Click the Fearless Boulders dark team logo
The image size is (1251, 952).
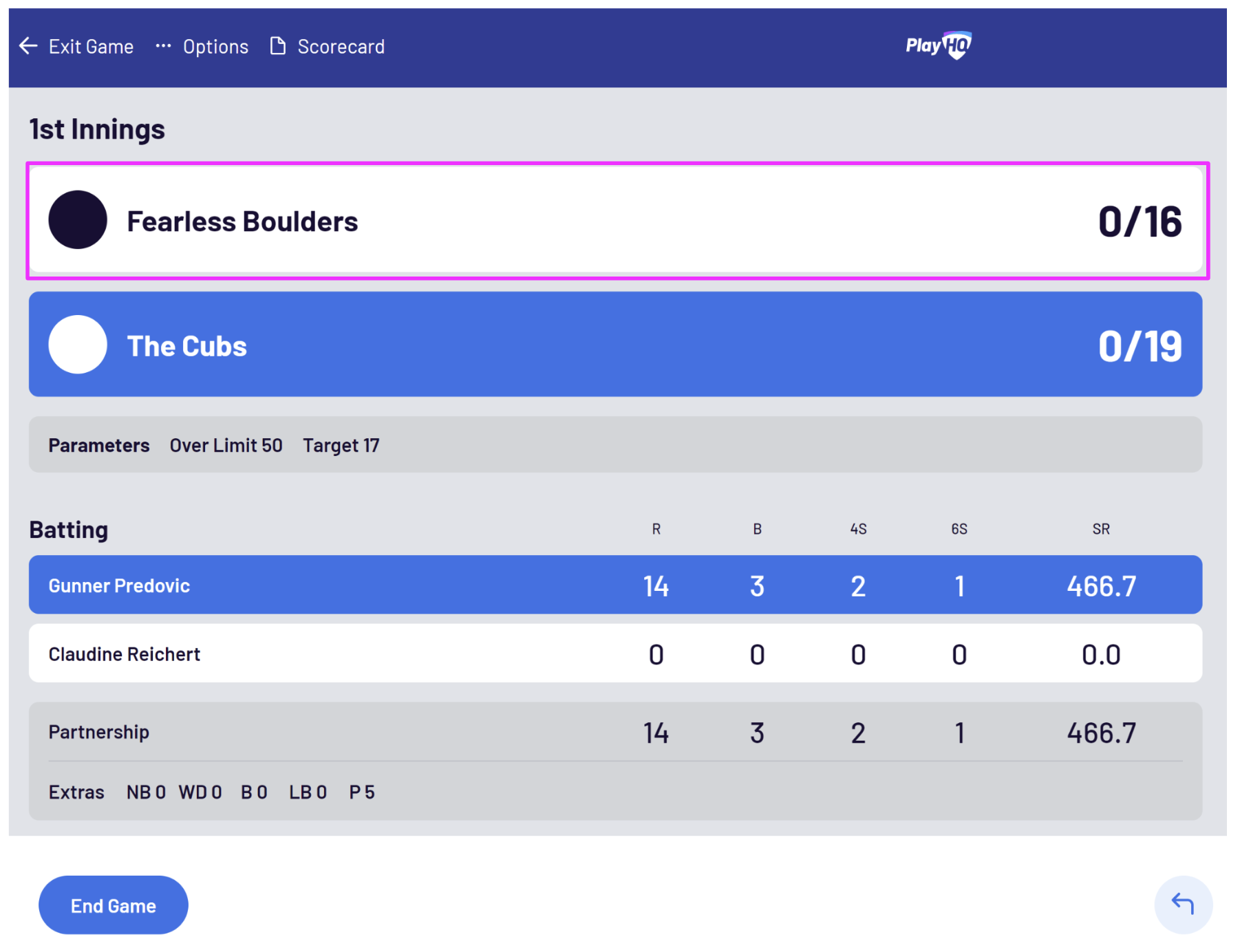tap(78, 220)
